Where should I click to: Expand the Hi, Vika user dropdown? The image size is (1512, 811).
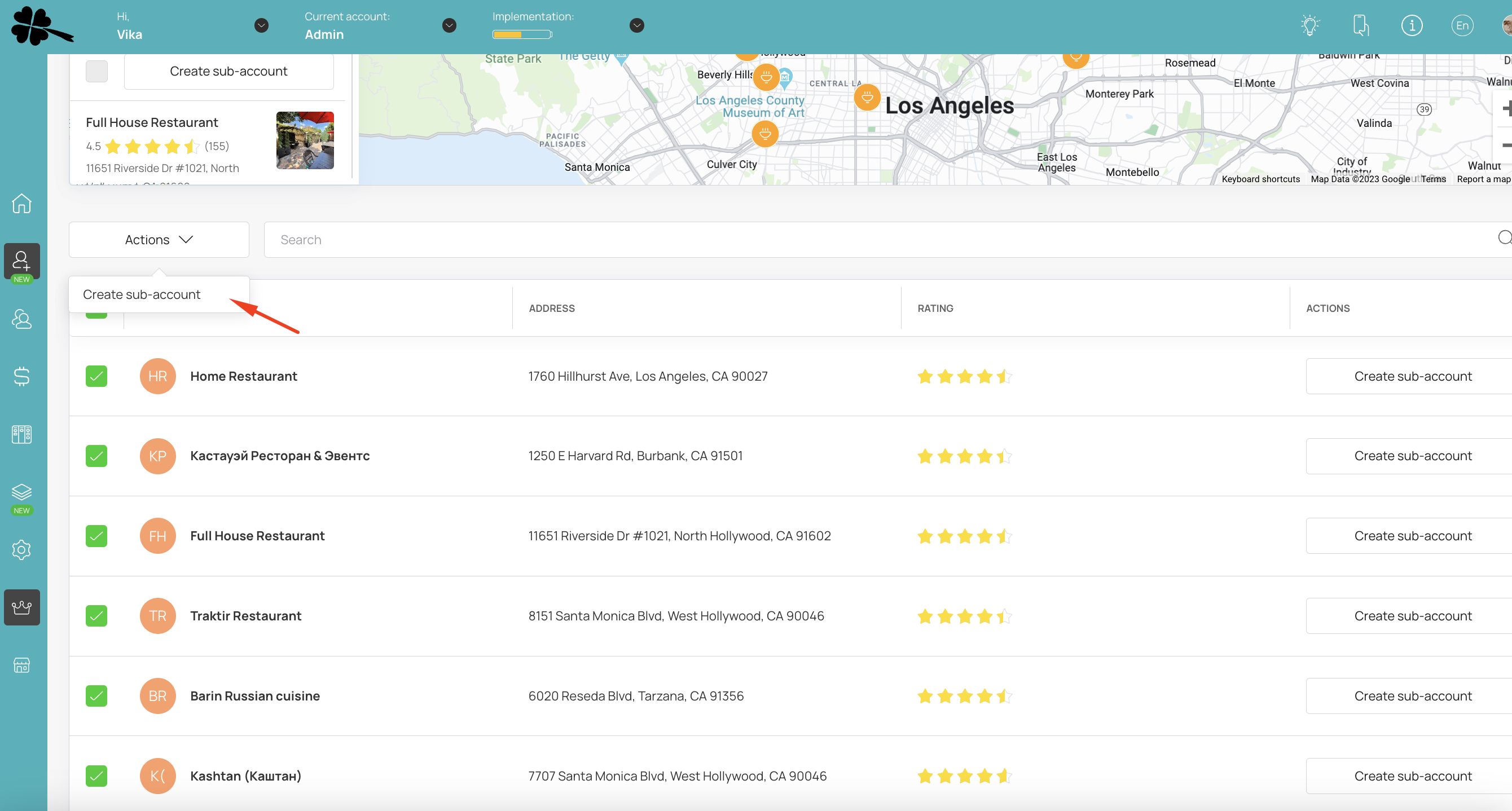[x=261, y=25]
